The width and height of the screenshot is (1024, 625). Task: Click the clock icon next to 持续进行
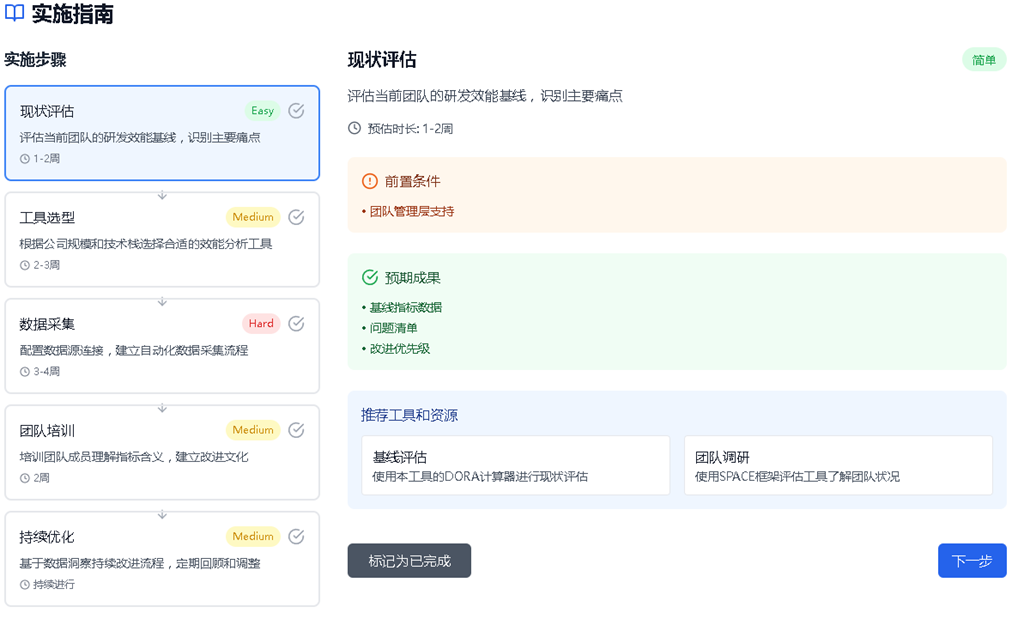click(x=25, y=585)
